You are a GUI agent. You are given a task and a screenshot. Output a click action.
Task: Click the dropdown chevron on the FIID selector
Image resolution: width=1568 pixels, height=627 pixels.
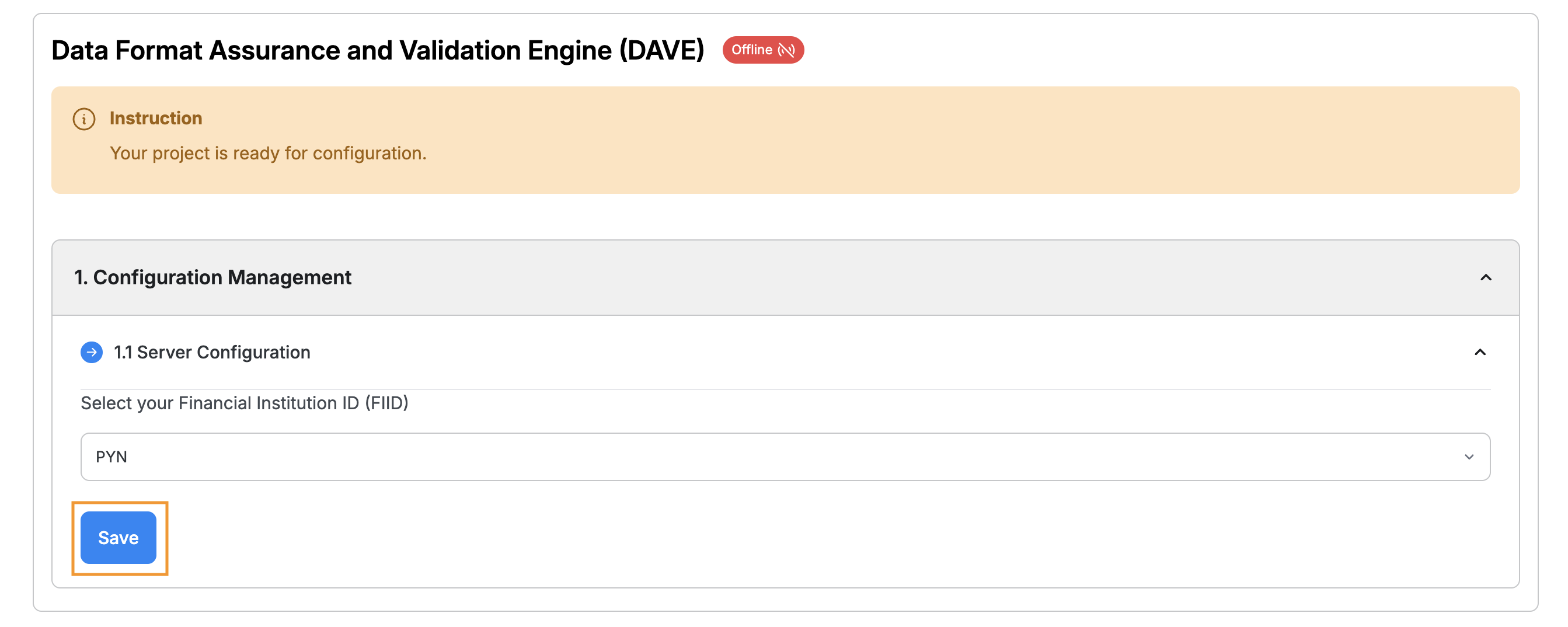1471,457
